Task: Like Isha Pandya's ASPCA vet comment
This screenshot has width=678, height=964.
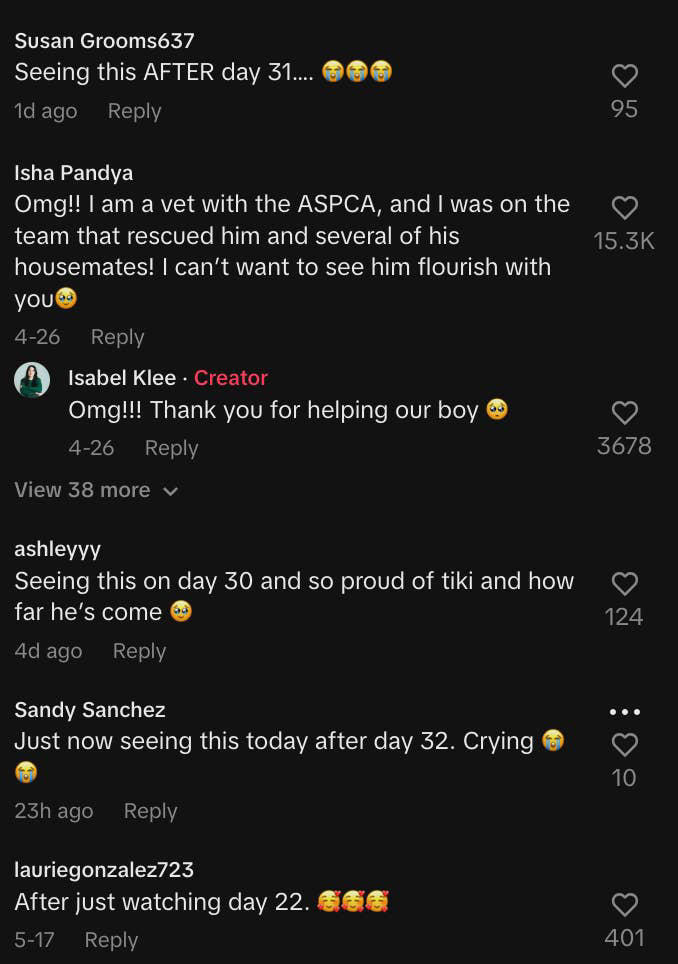Action: 624,208
